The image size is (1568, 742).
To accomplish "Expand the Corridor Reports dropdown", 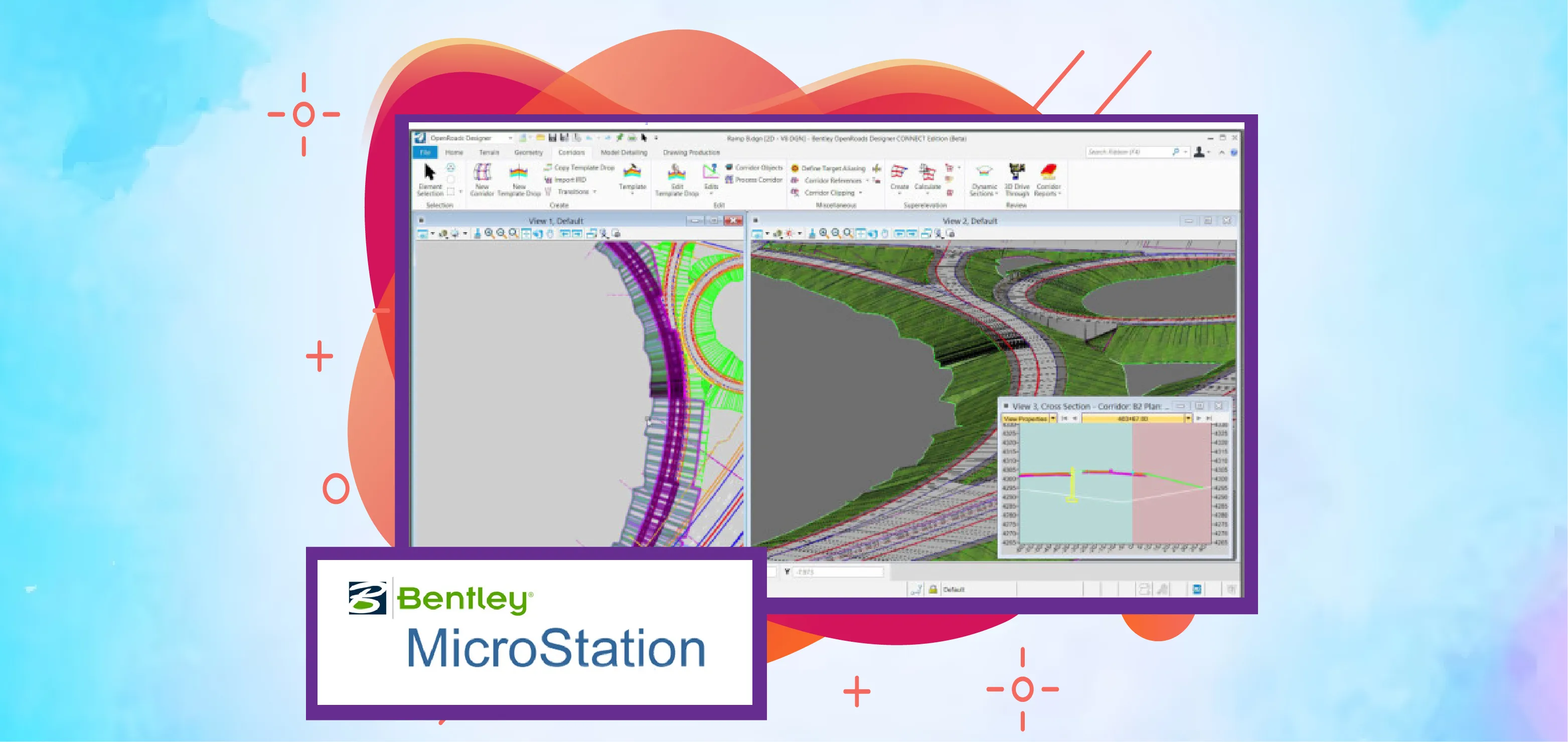I will point(1060,194).
